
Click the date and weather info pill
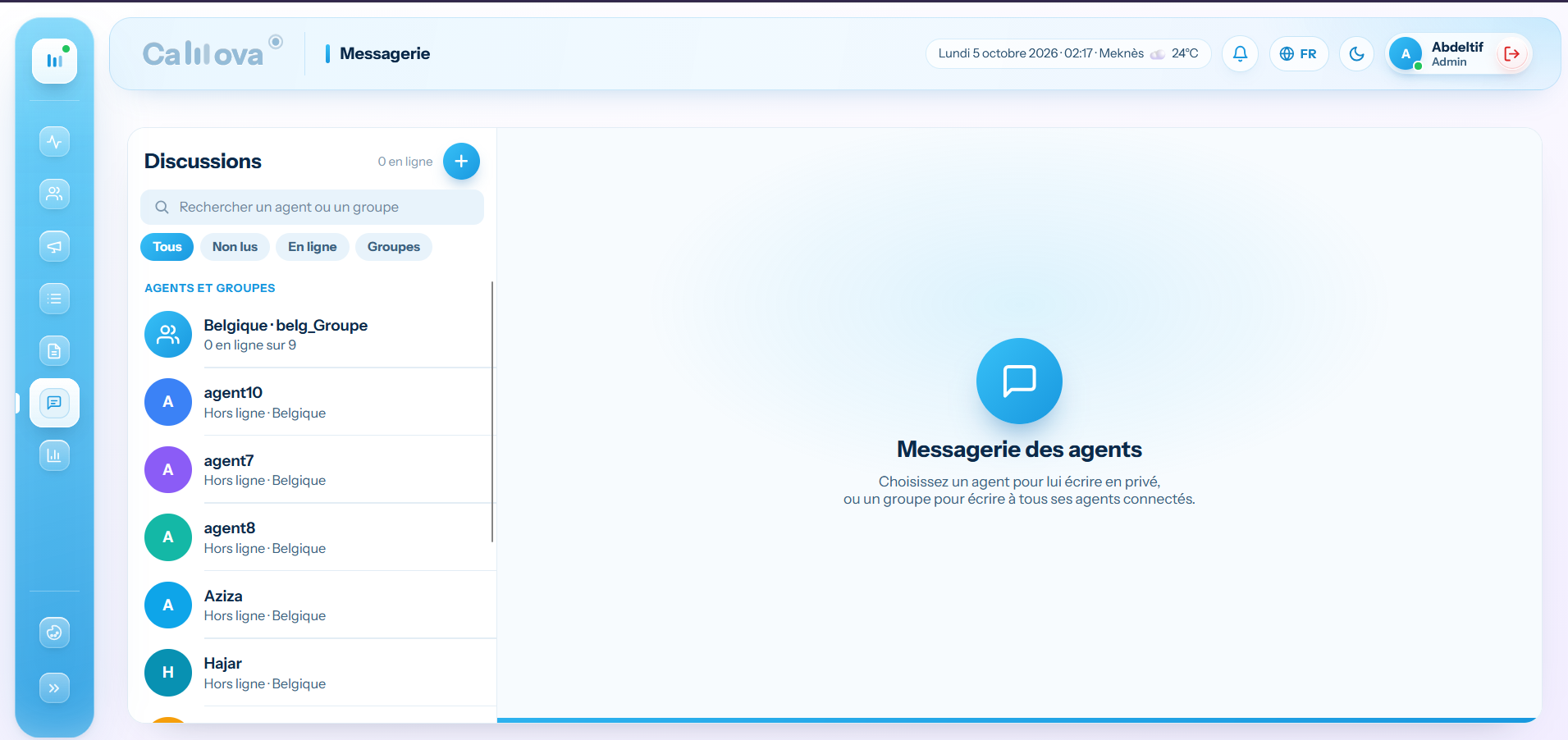click(1068, 54)
